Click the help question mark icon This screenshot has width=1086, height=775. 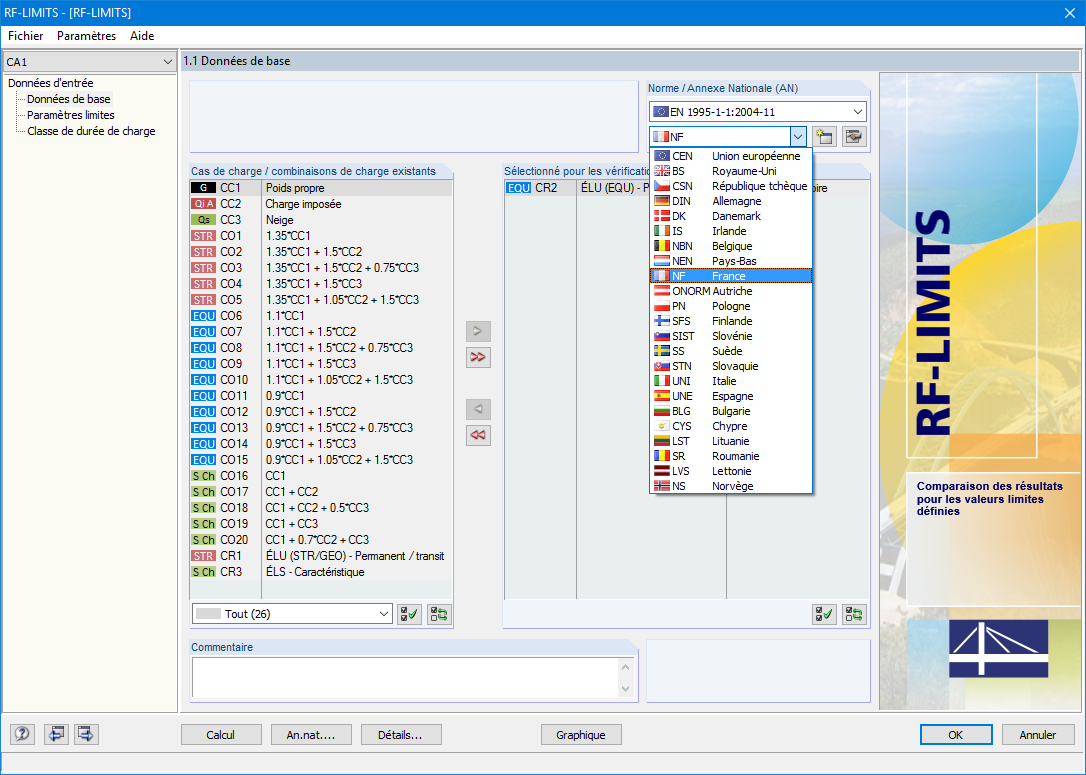click(21, 734)
